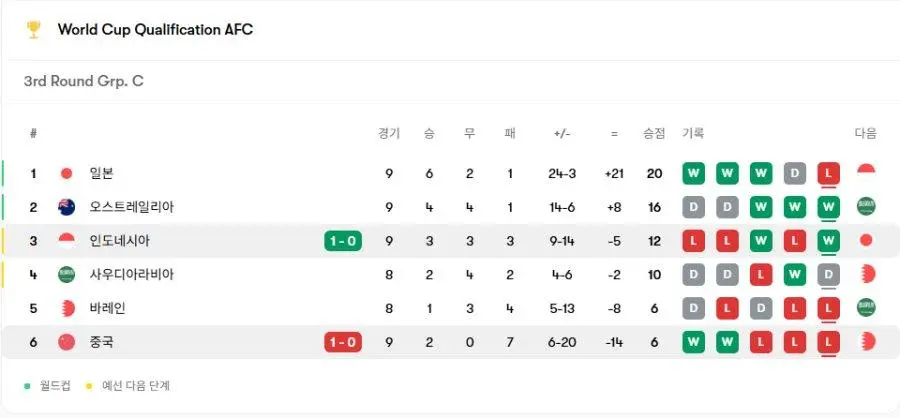
Task: Open the 일본 team name link
Action: [x=102, y=173]
